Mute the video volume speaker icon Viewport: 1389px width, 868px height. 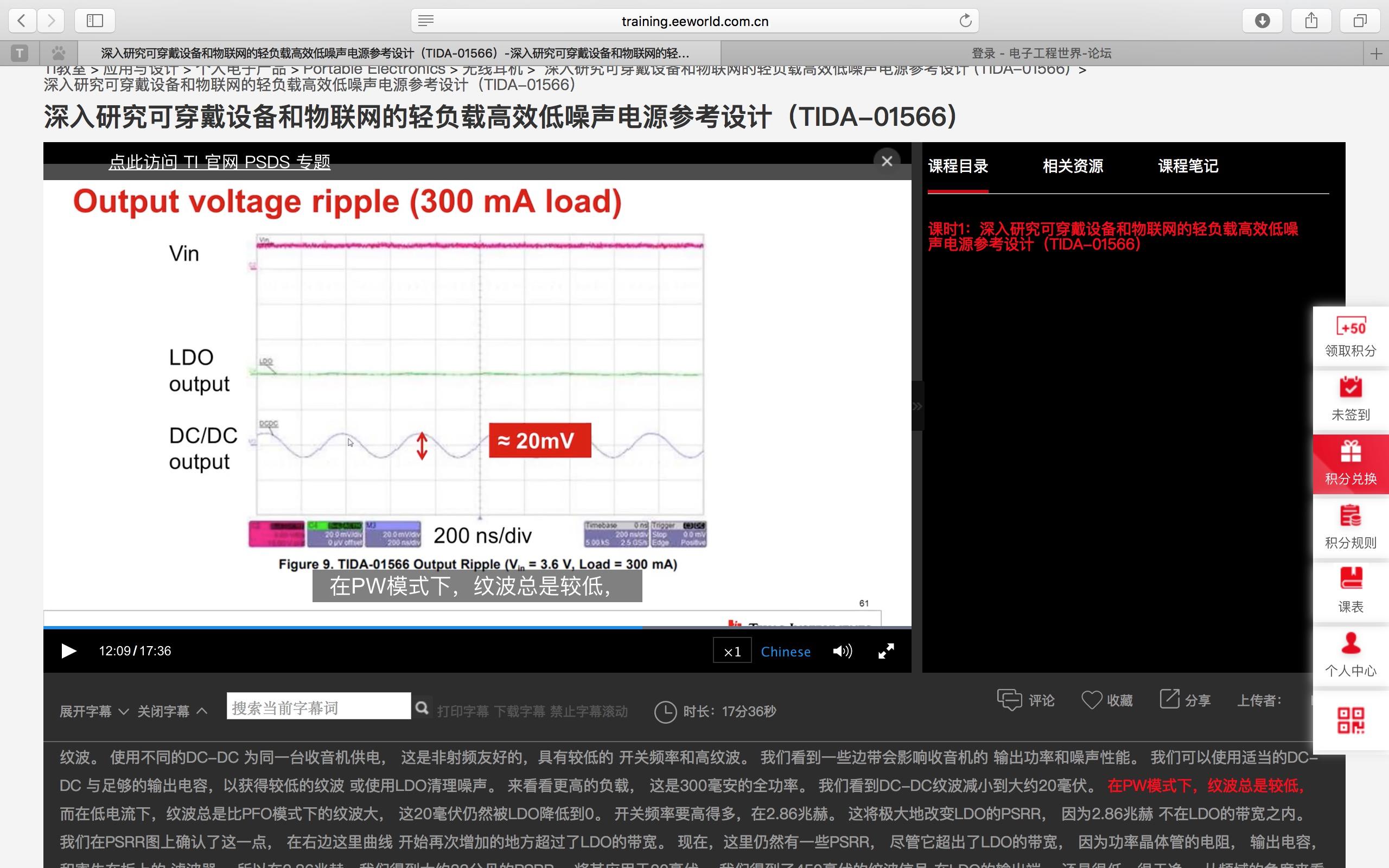click(842, 651)
